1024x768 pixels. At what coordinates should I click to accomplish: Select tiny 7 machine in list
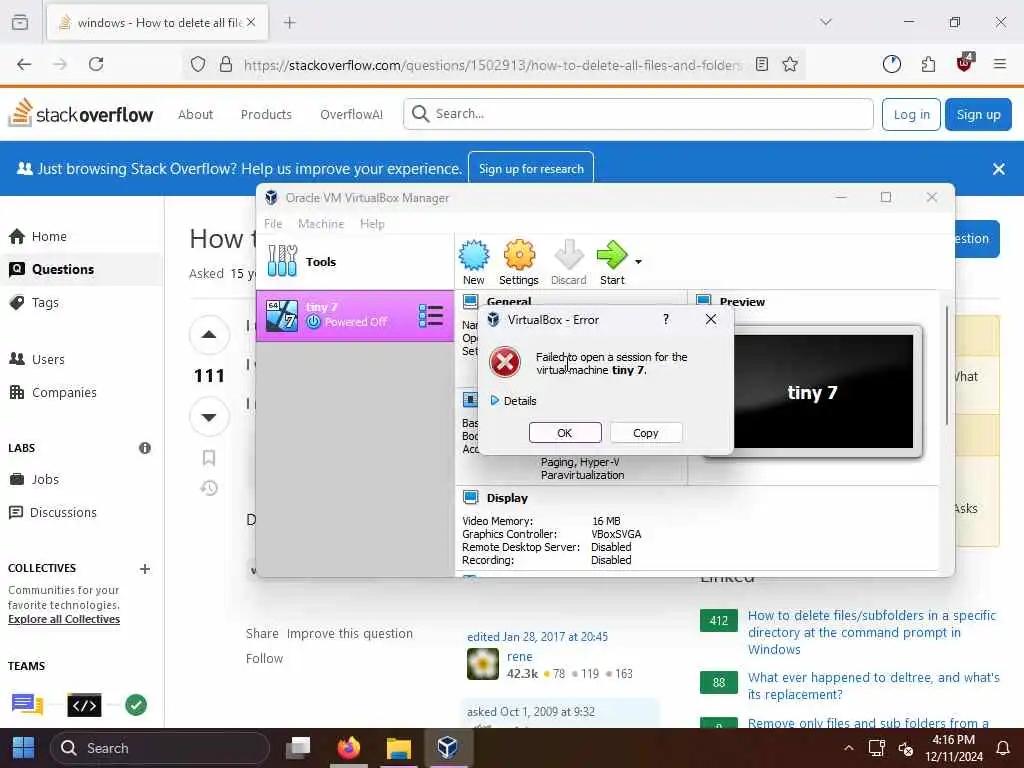(355, 315)
